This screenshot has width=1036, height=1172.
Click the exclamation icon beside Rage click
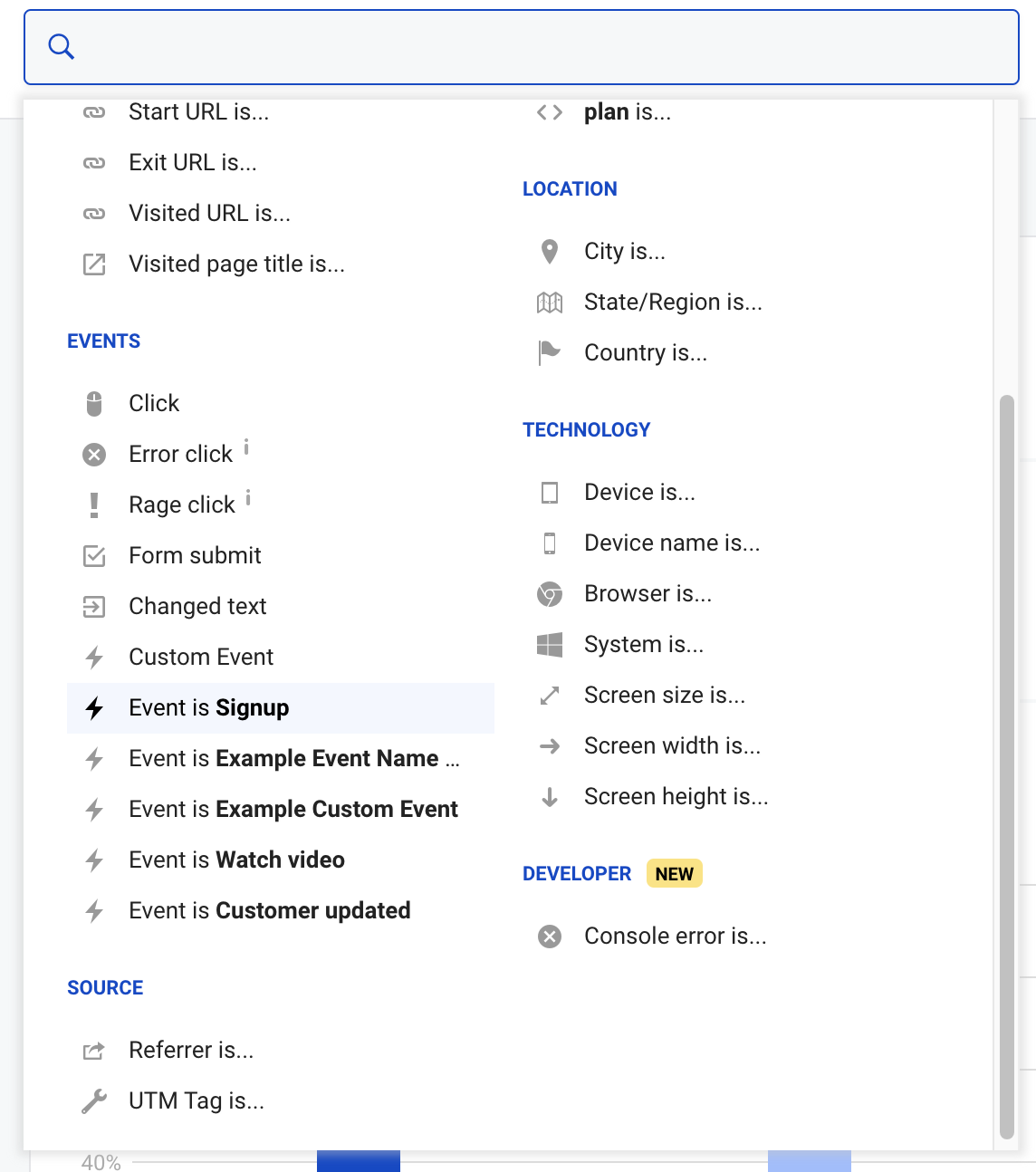point(94,504)
